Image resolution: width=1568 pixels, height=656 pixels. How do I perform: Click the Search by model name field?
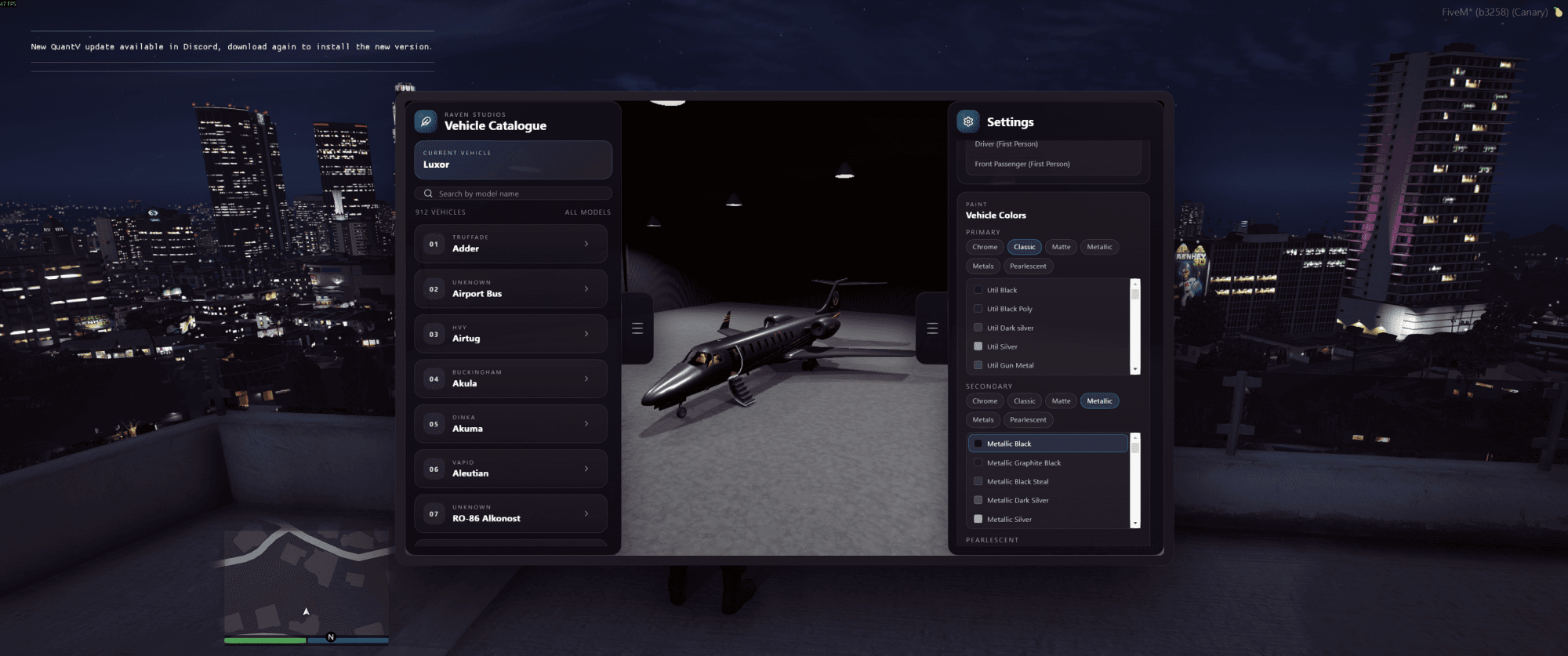[x=517, y=194]
